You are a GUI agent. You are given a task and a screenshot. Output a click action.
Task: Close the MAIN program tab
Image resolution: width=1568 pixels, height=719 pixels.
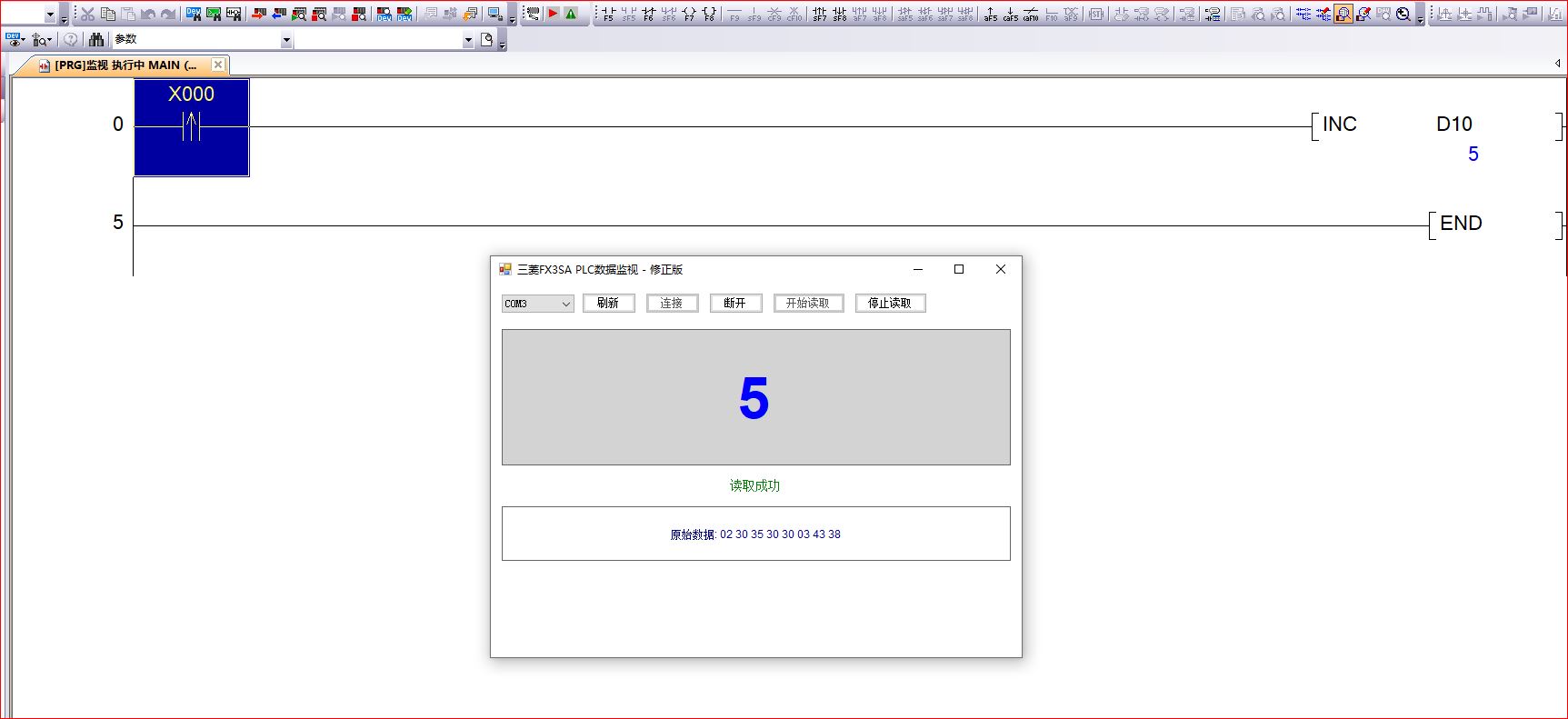click(217, 65)
